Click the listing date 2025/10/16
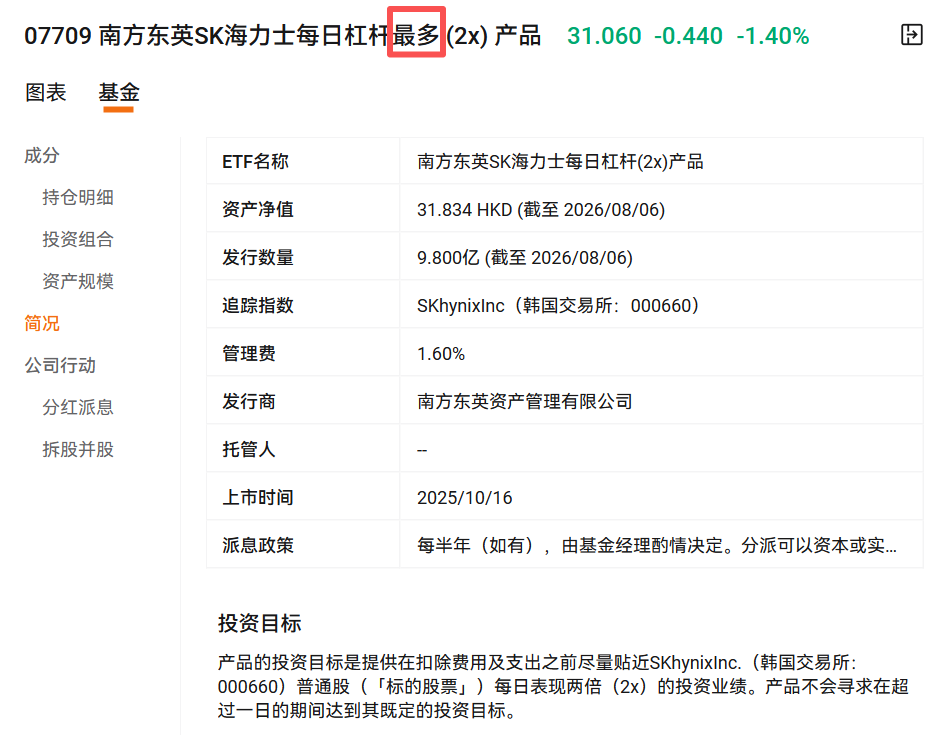 pyautogui.click(x=465, y=498)
